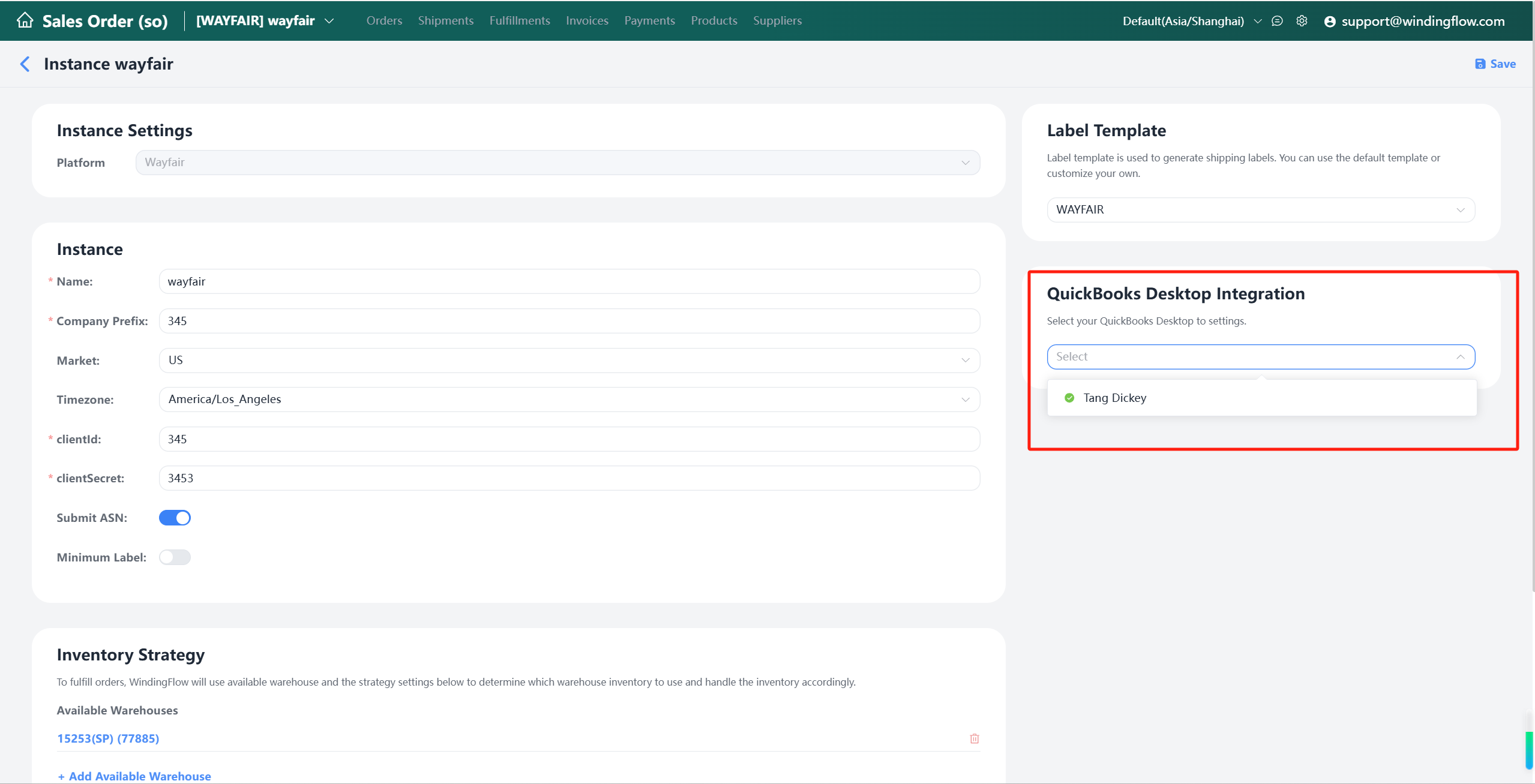The height and width of the screenshot is (784, 1535).
Task: Expand the [WAYFAIR] wayfair instance switcher
Action: click(265, 20)
